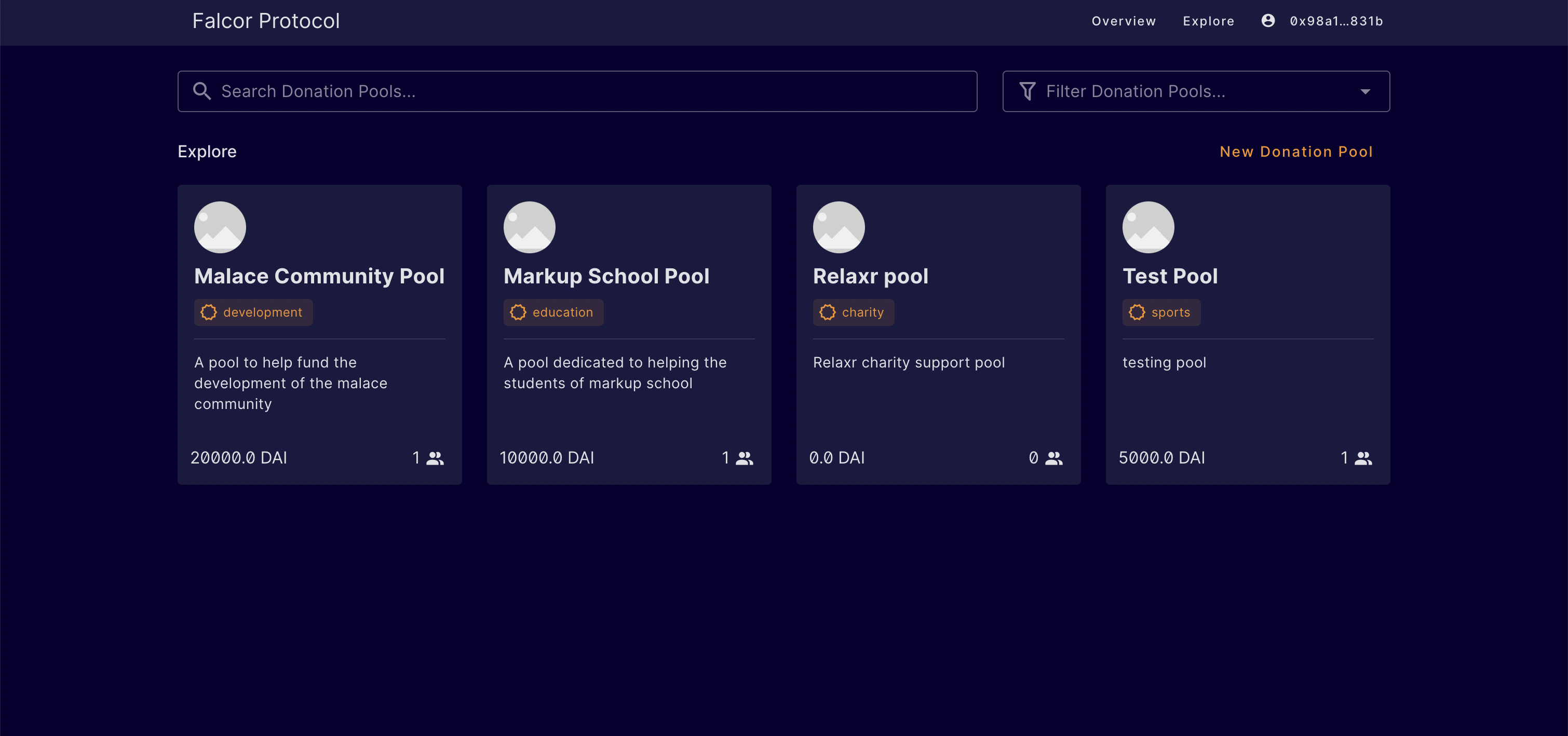Click the Markup School Pool contributors icon
Image resolution: width=1568 pixels, height=736 pixels.
[x=744, y=458]
